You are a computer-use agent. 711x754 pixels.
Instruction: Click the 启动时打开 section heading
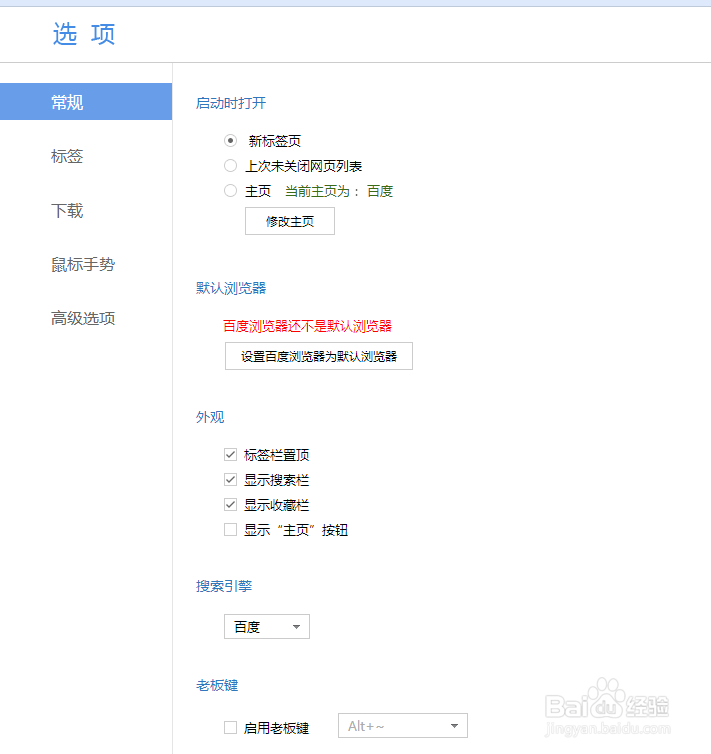[231, 103]
